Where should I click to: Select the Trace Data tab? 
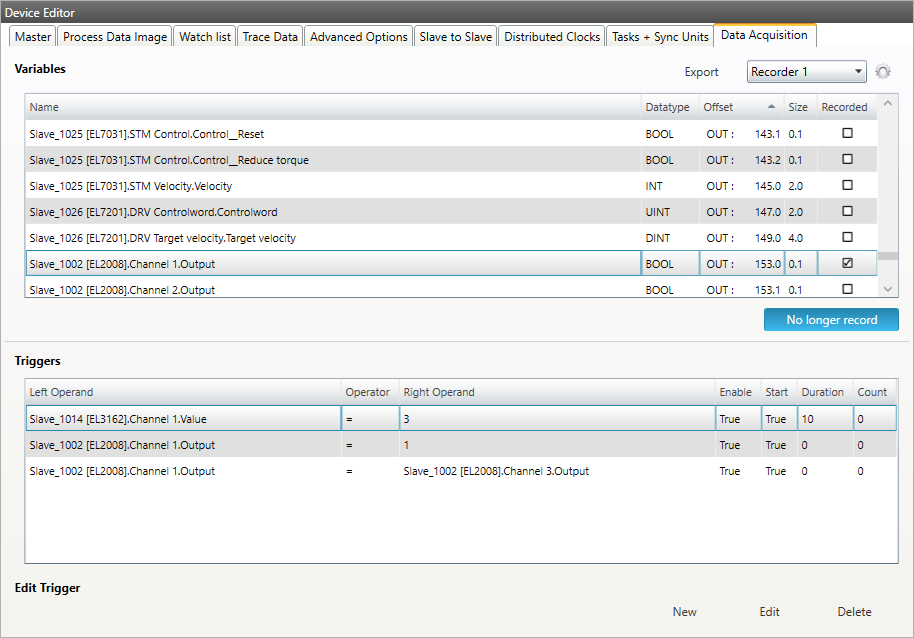(x=270, y=37)
